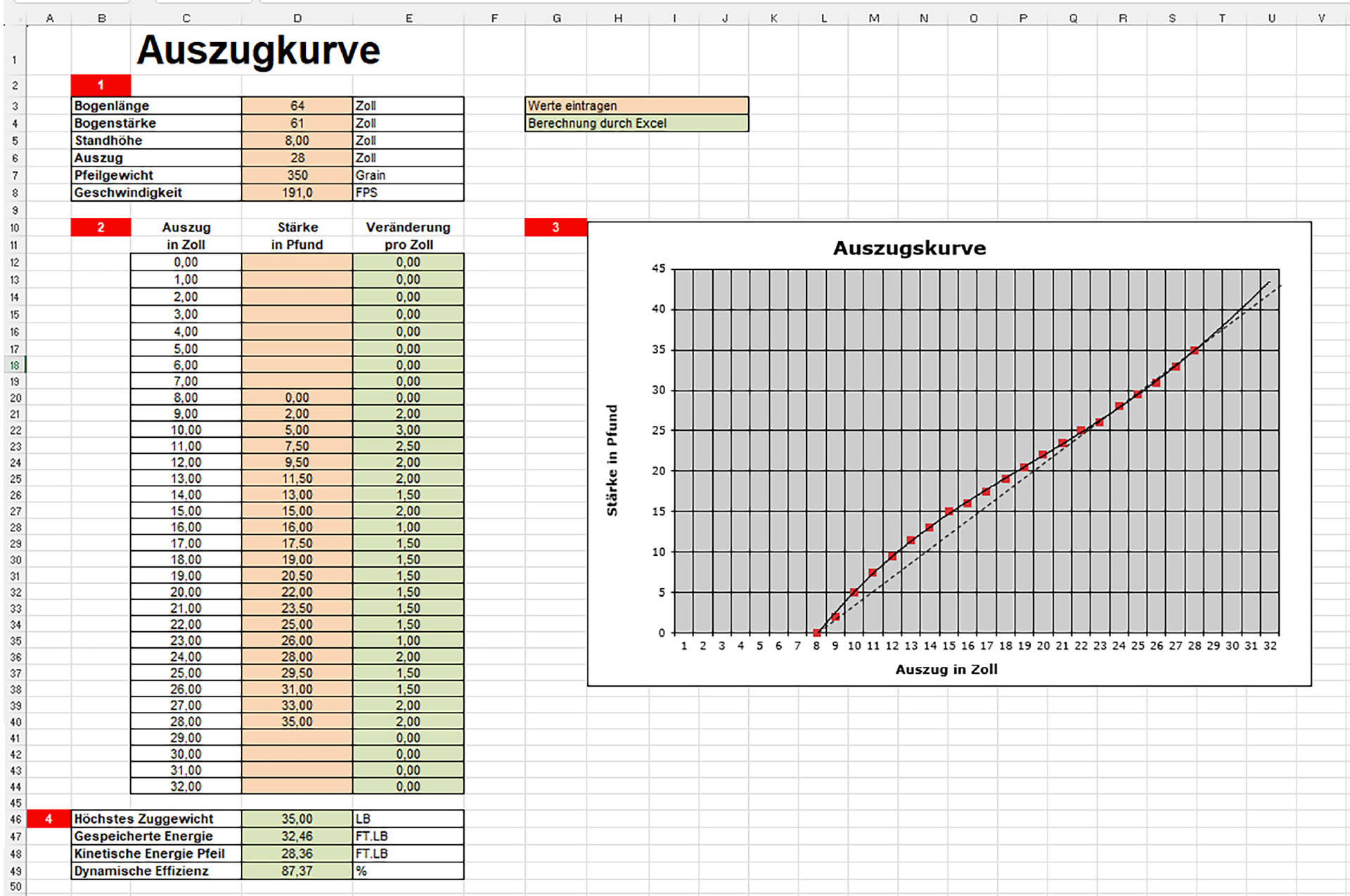The height and width of the screenshot is (896, 1350).
Task: Select the Auszugskurve chart title
Action: [x=909, y=248]
